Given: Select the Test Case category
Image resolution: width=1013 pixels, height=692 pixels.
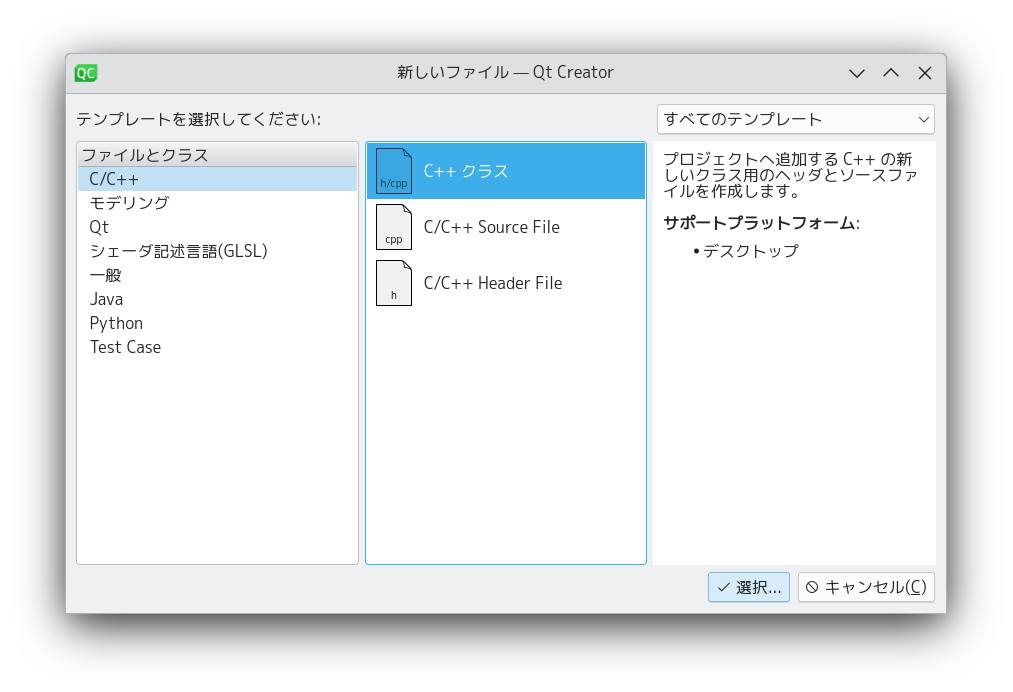Looking at the screenshot, I should [x=217, y=347].
